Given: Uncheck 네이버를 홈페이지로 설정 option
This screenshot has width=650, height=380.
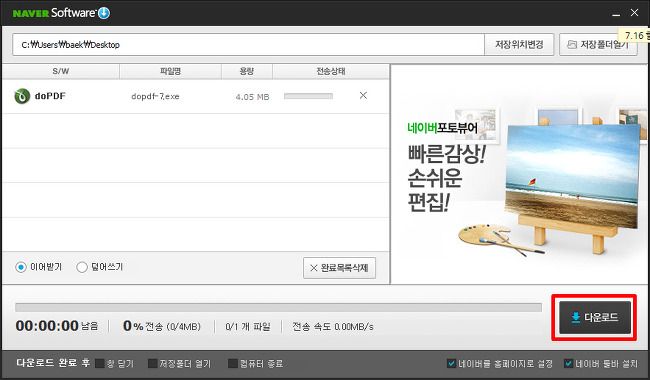Looking at the screenshot, I should [451, 364].
